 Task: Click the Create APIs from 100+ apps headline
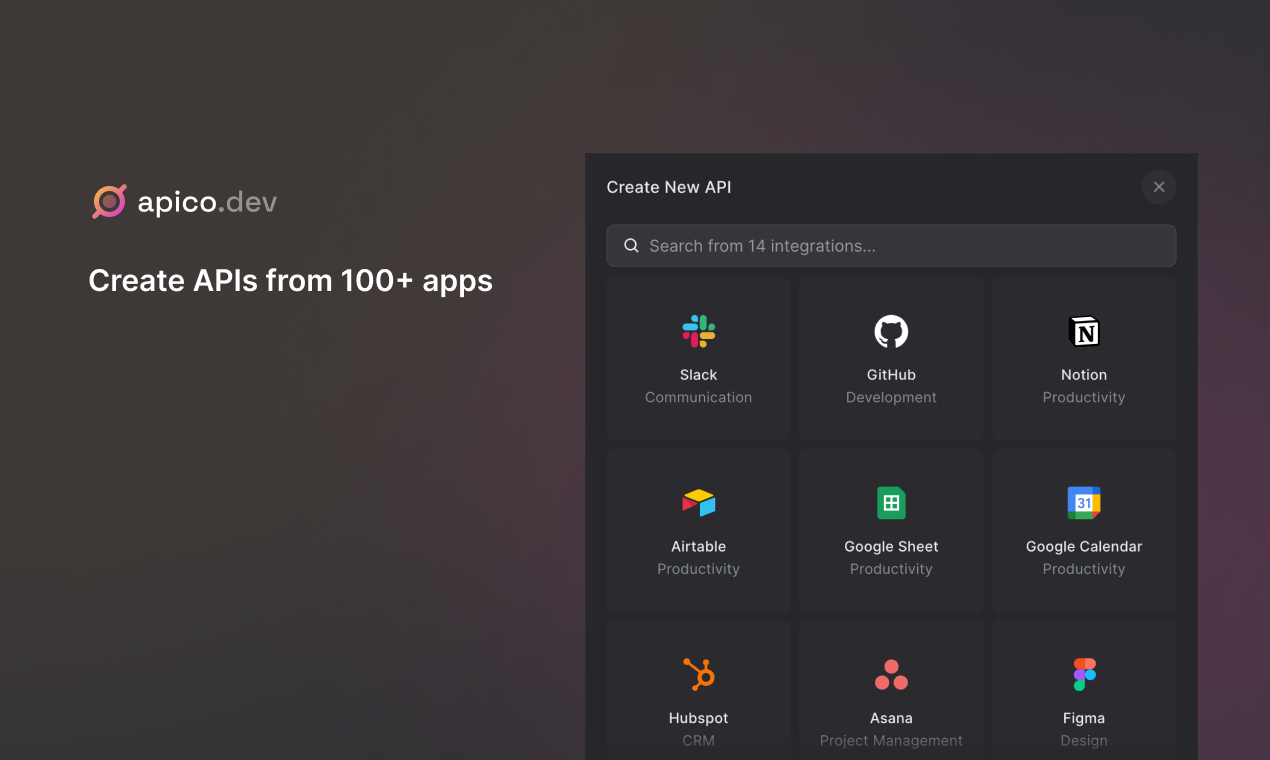(290, 281)
